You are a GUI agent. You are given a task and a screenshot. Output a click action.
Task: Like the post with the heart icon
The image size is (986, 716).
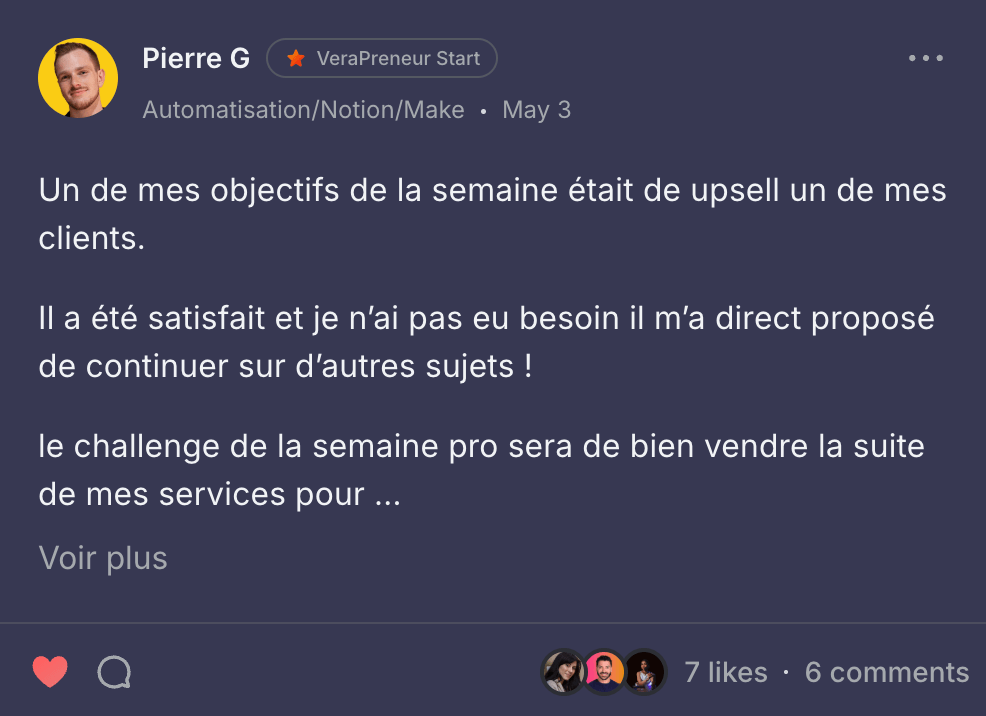[x=50, y=672]
